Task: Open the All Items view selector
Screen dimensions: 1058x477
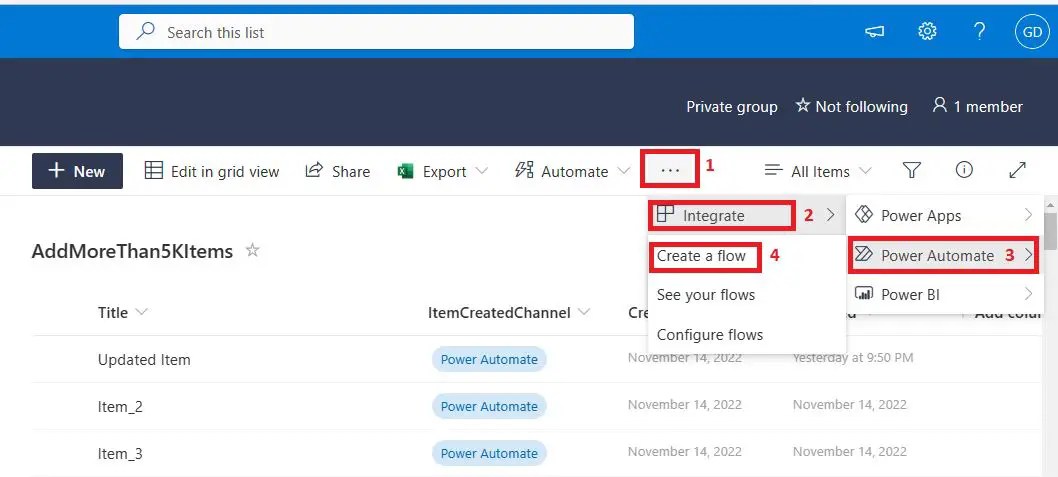Action: coord(818,171)
